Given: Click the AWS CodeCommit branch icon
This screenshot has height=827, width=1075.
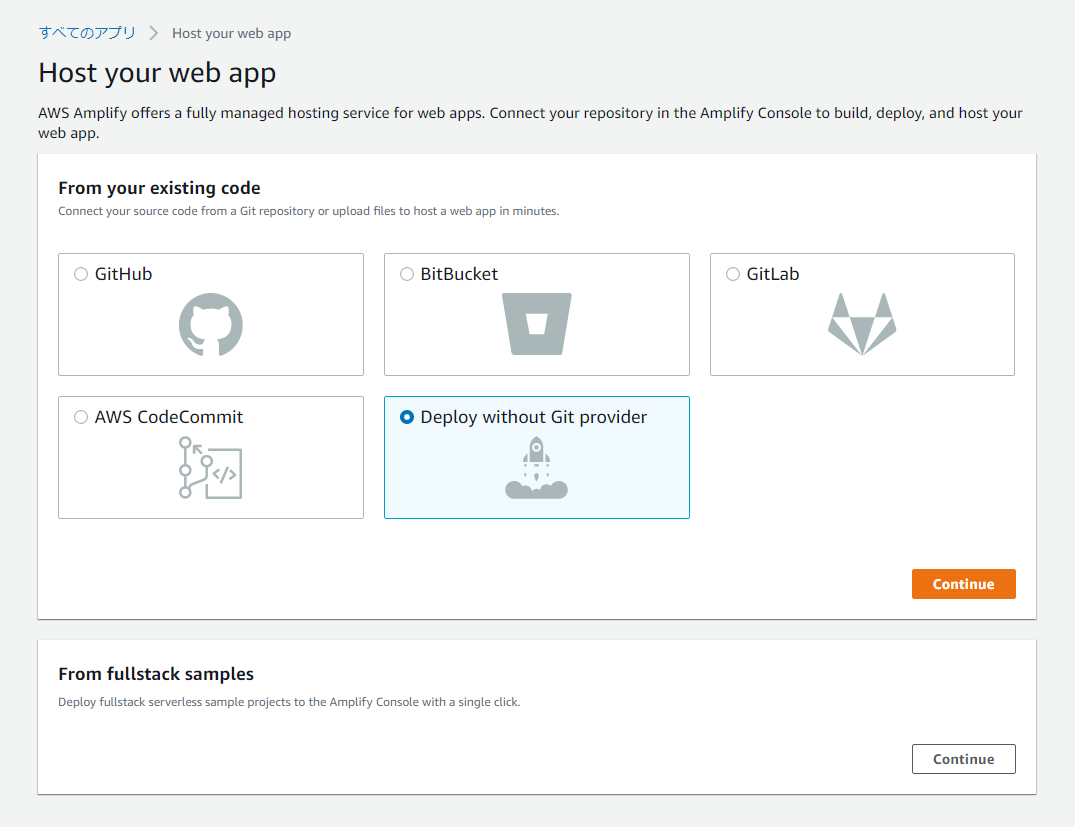Looking at the screenshot, I should (x=210, y=468).
